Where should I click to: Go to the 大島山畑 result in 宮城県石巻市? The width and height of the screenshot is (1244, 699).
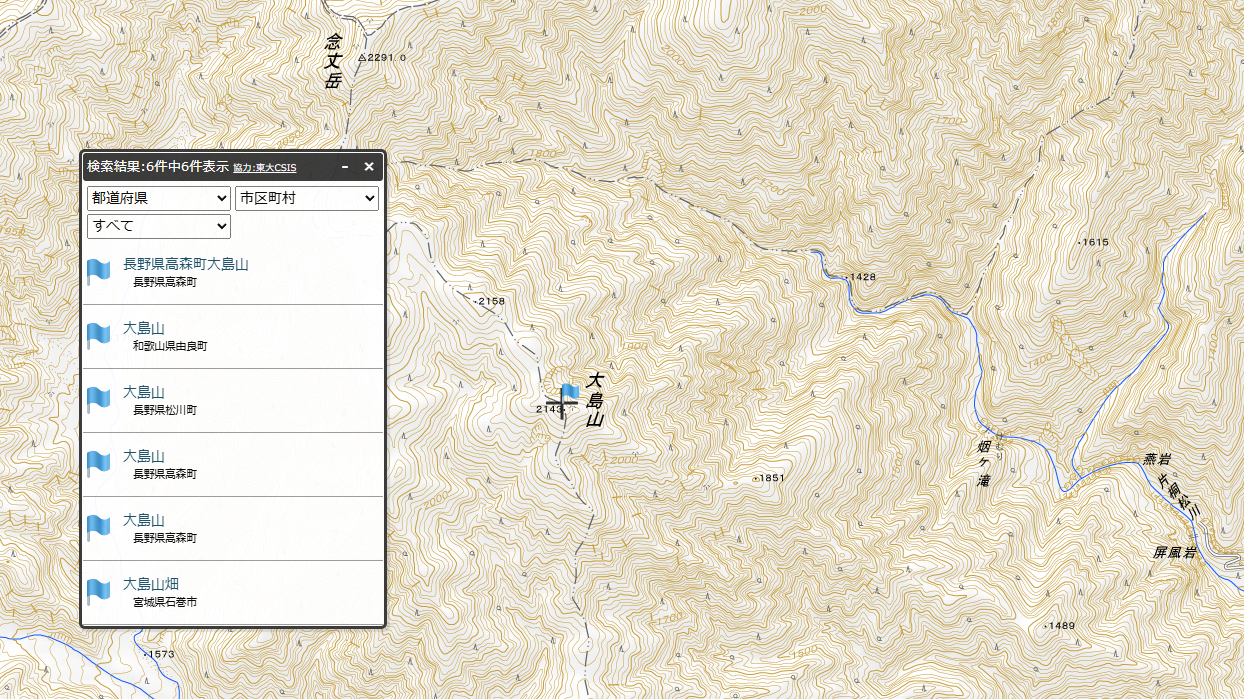[150, 584]
